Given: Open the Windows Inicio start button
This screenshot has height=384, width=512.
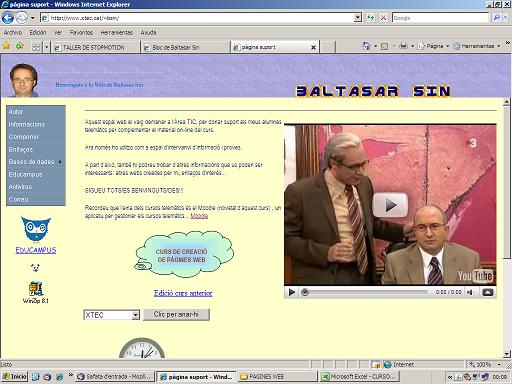Looking at the screenshot, I should [14, 377].
